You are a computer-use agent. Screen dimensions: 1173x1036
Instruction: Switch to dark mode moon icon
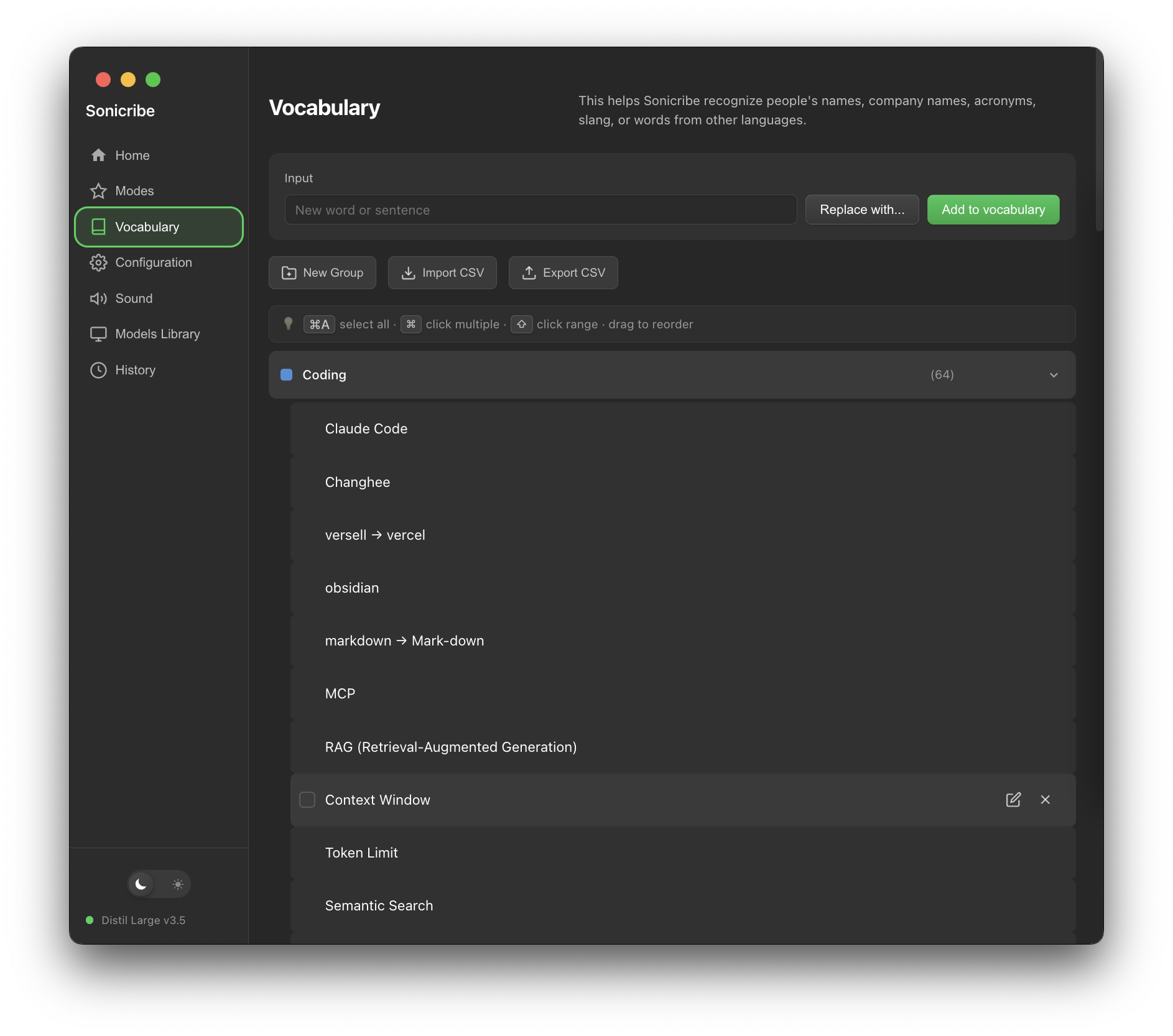click(x=141, y=884)
